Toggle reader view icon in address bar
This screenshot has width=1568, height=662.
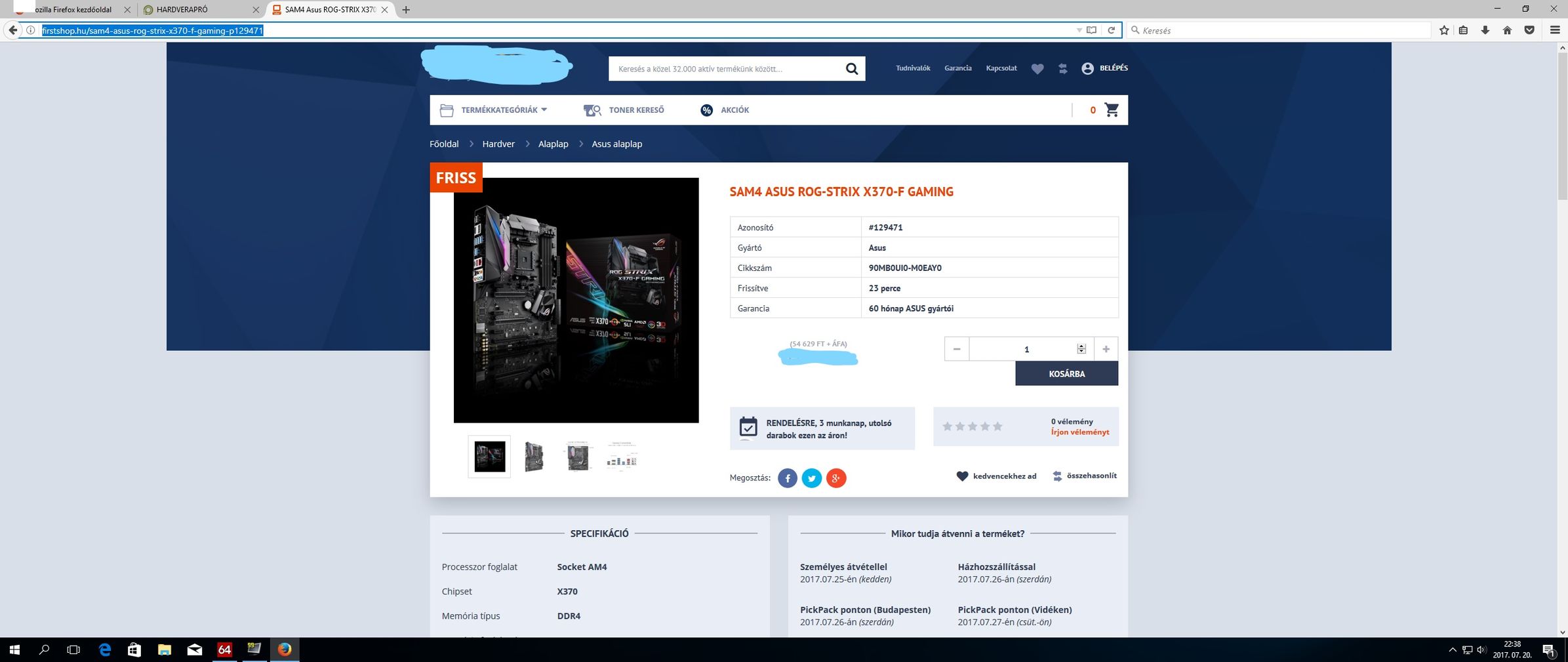pyautogui.click(x=1091, y=30)
